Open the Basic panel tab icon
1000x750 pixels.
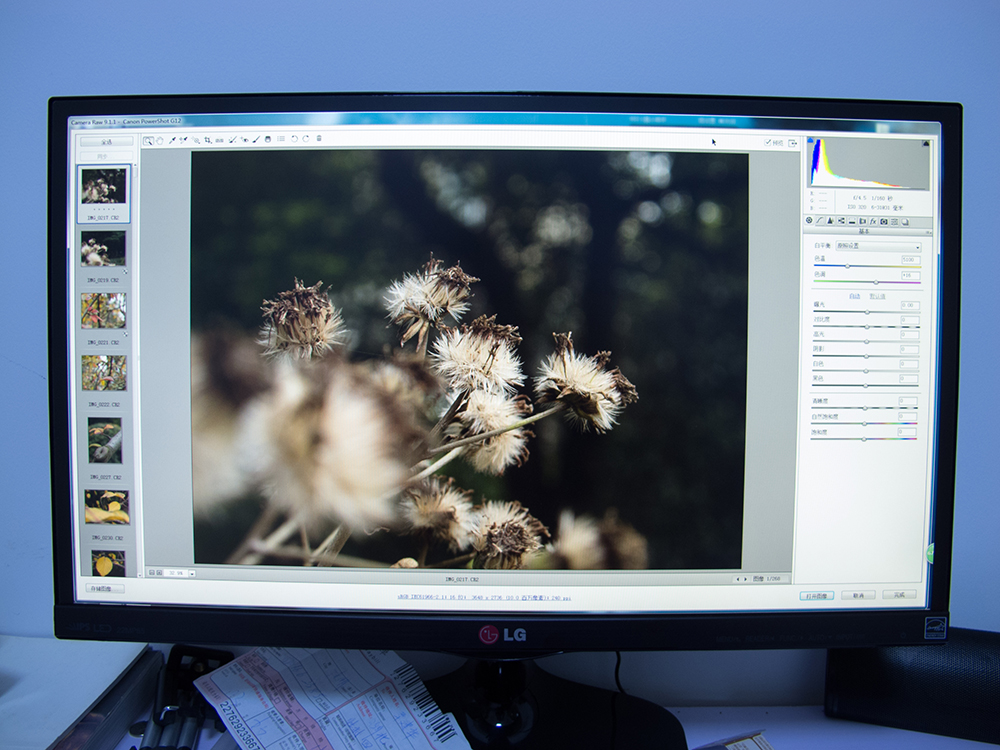809,221
